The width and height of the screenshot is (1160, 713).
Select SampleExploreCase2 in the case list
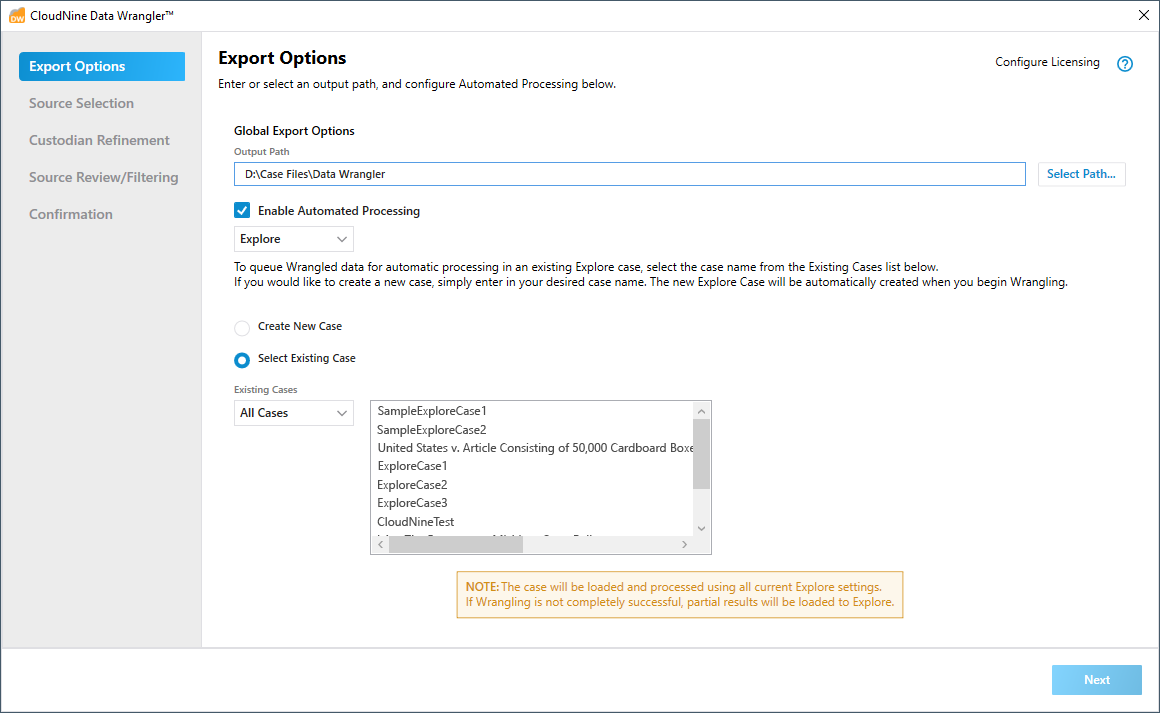[432, 430]
